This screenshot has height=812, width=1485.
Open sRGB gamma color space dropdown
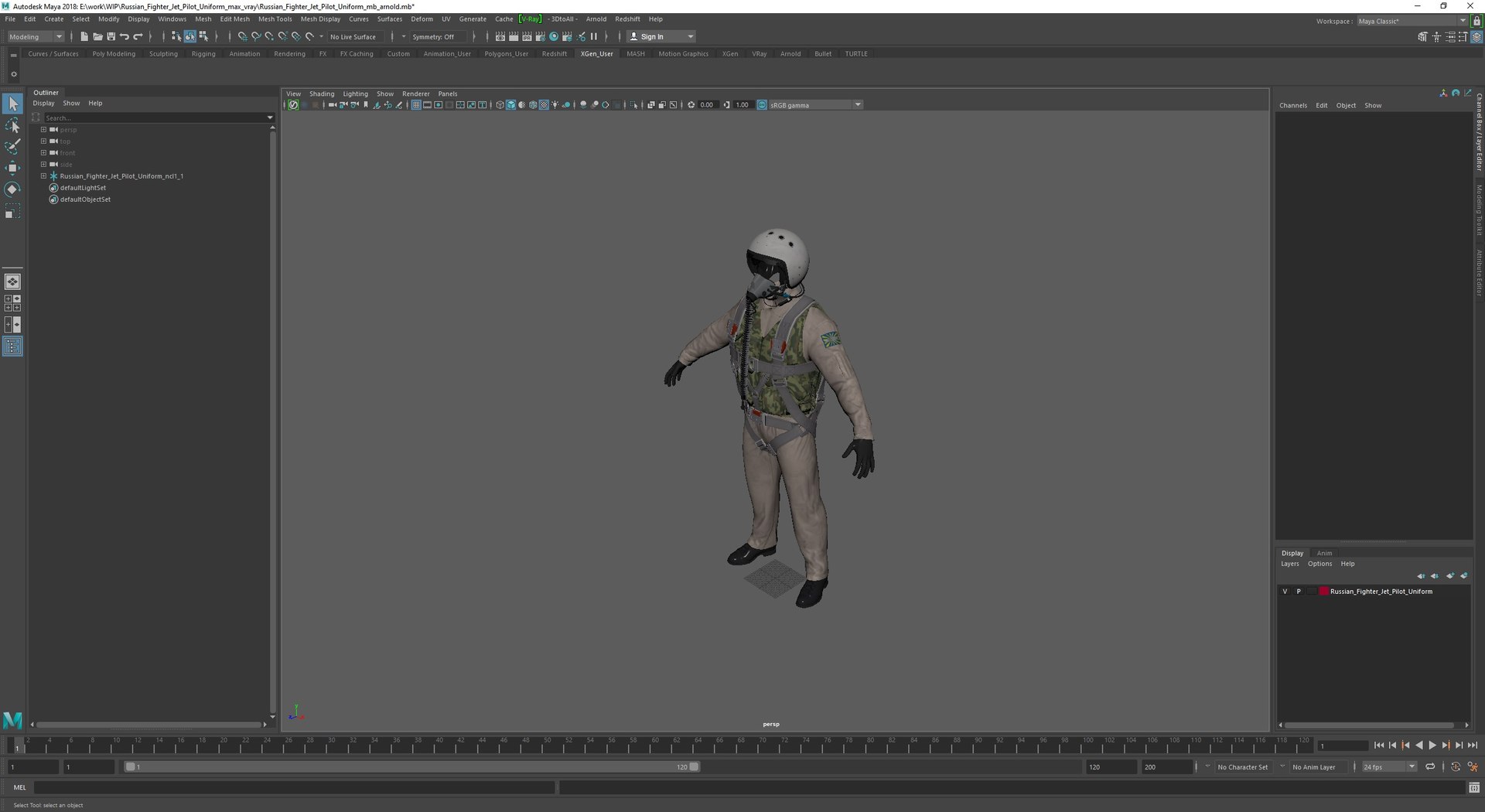(815, 105)
